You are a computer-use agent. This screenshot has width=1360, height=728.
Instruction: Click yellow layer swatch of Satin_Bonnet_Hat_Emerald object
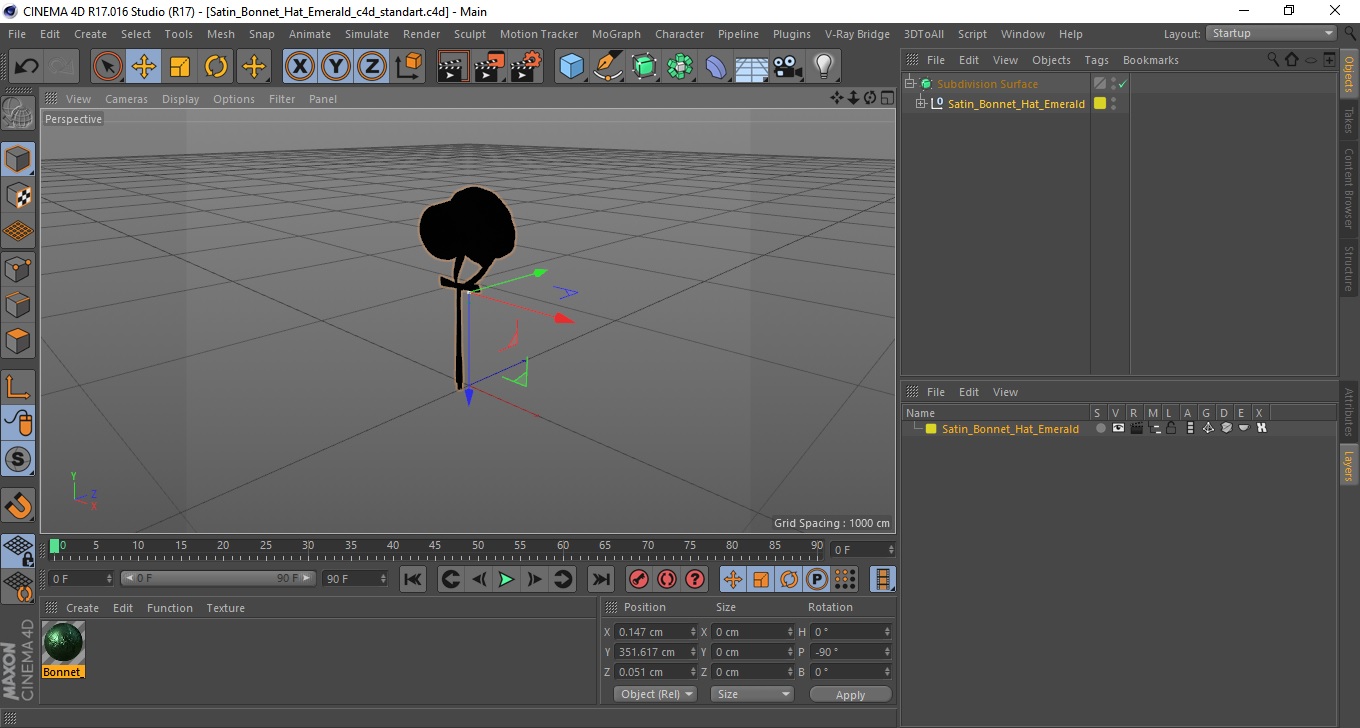pyautogui.click(x=1100, y=104)
